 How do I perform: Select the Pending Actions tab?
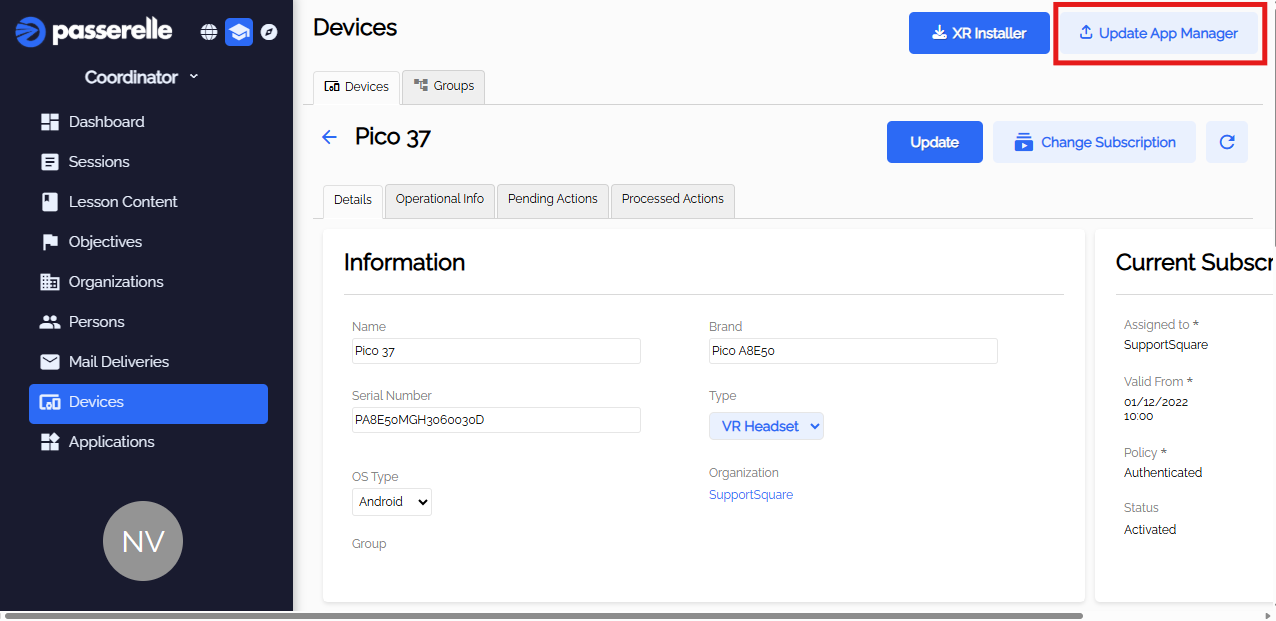click(552, 200)
